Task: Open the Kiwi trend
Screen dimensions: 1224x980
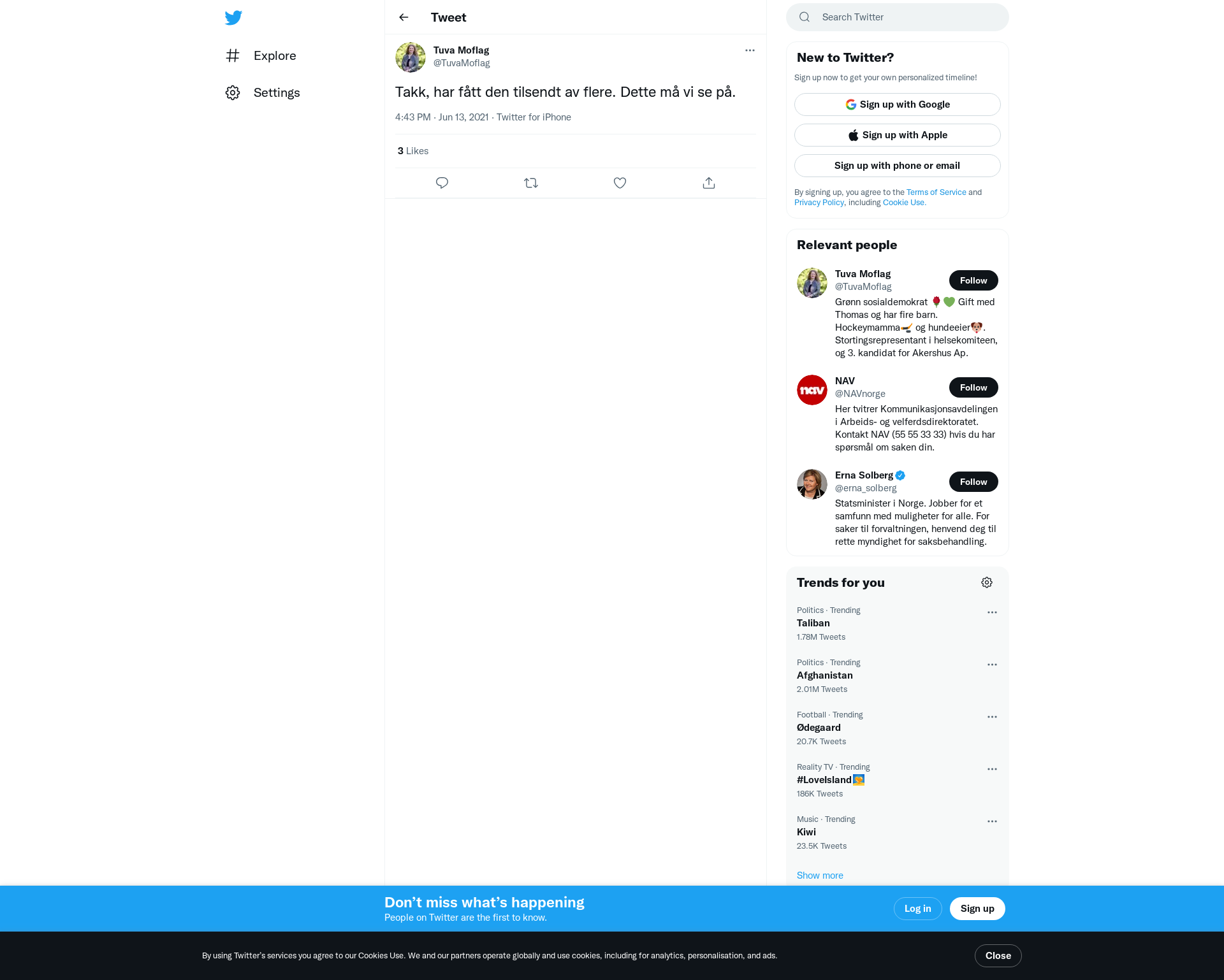Action: click(898, 832)
